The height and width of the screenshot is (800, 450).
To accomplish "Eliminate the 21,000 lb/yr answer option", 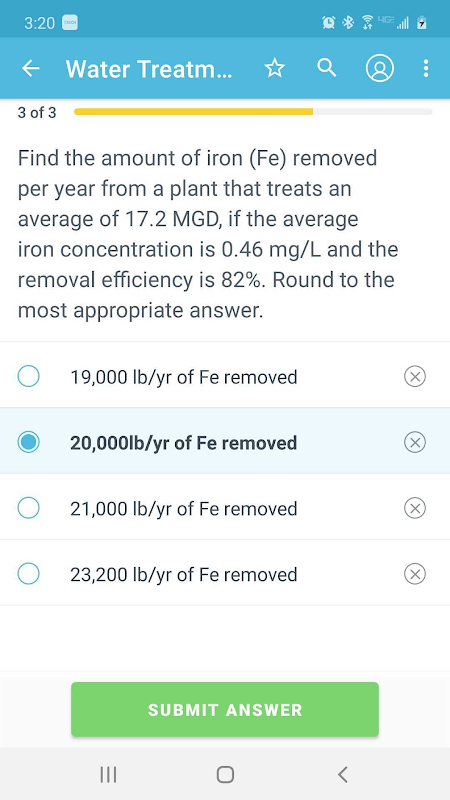I will (x=415, y=508).
